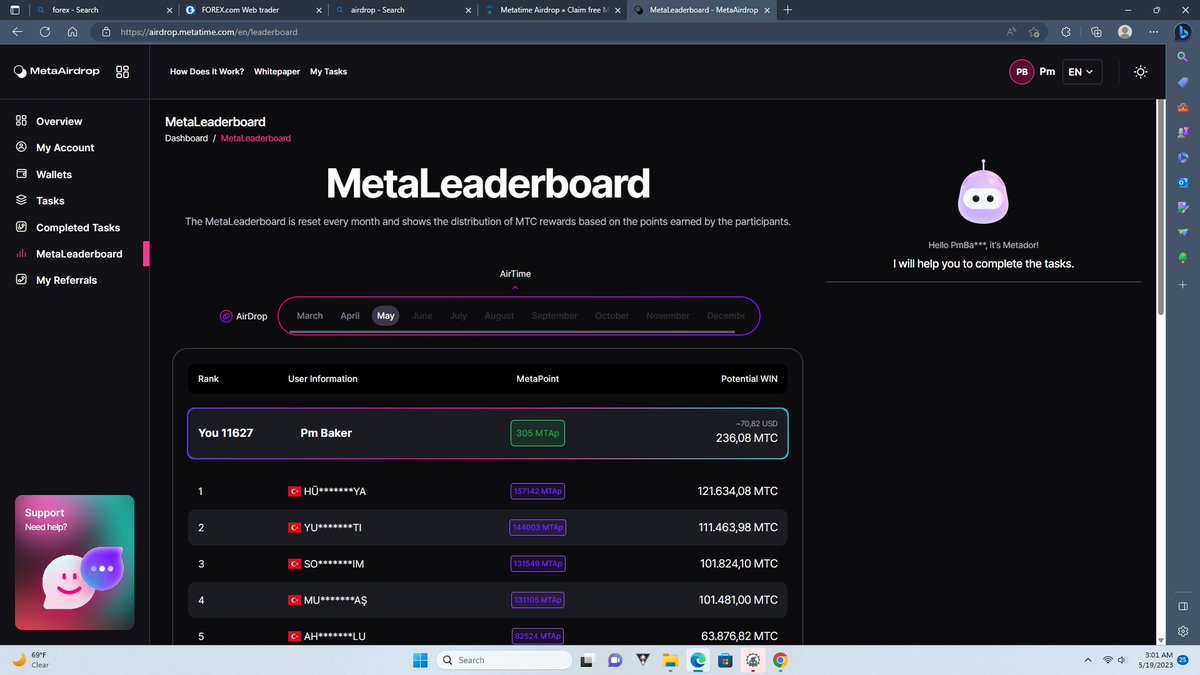1200x675 pixels.
Task: Click the Windows Start button
Action: pos(420,660)
